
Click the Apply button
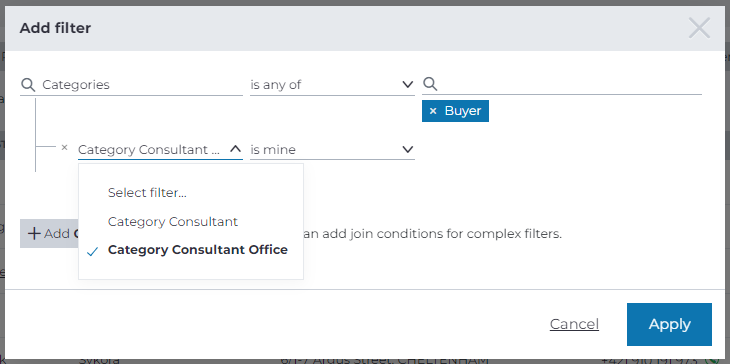[669, 324]
